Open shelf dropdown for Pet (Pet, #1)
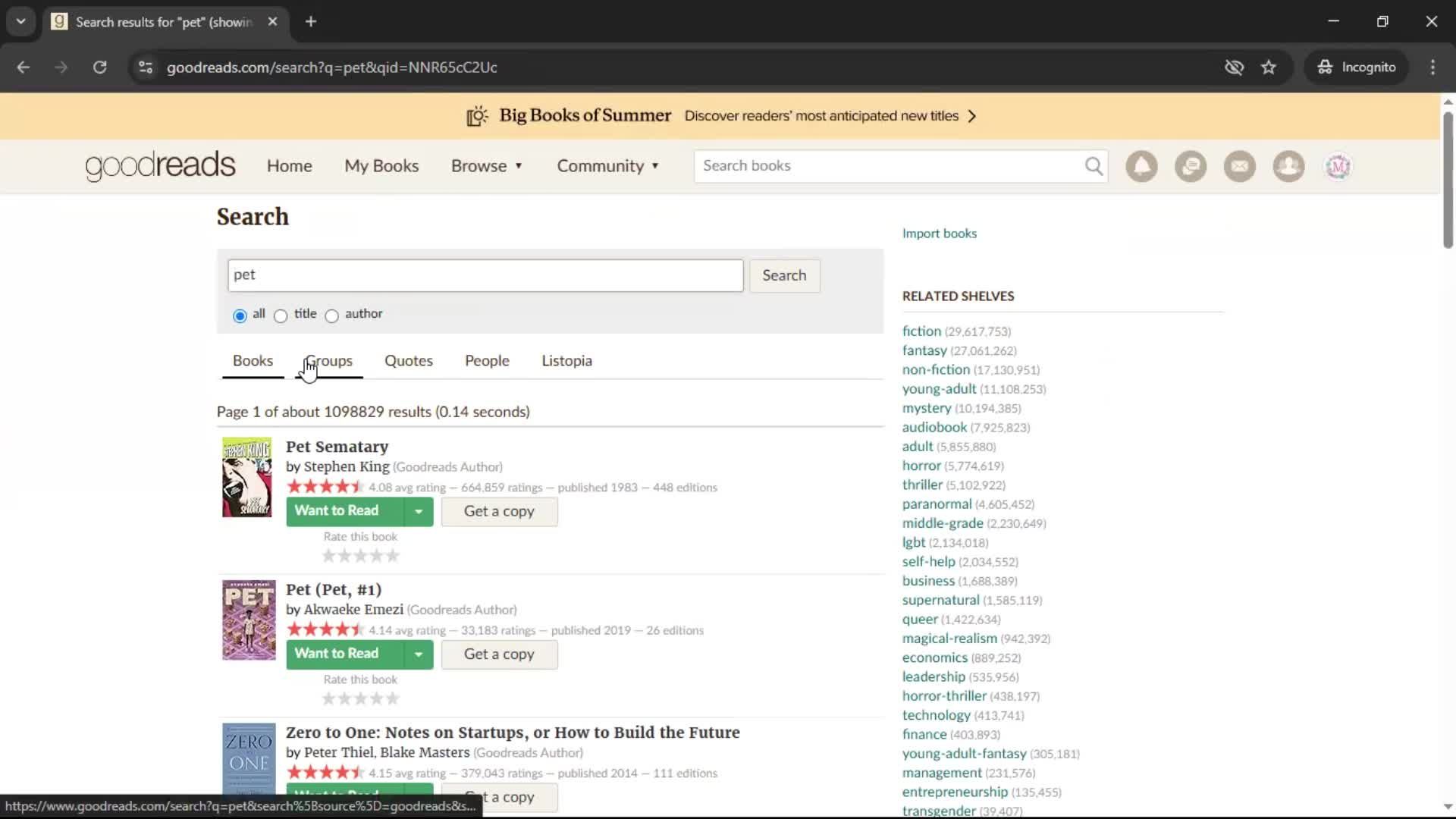The height and width of the screenshot is (819, 1456). click(x=419, y=654)
